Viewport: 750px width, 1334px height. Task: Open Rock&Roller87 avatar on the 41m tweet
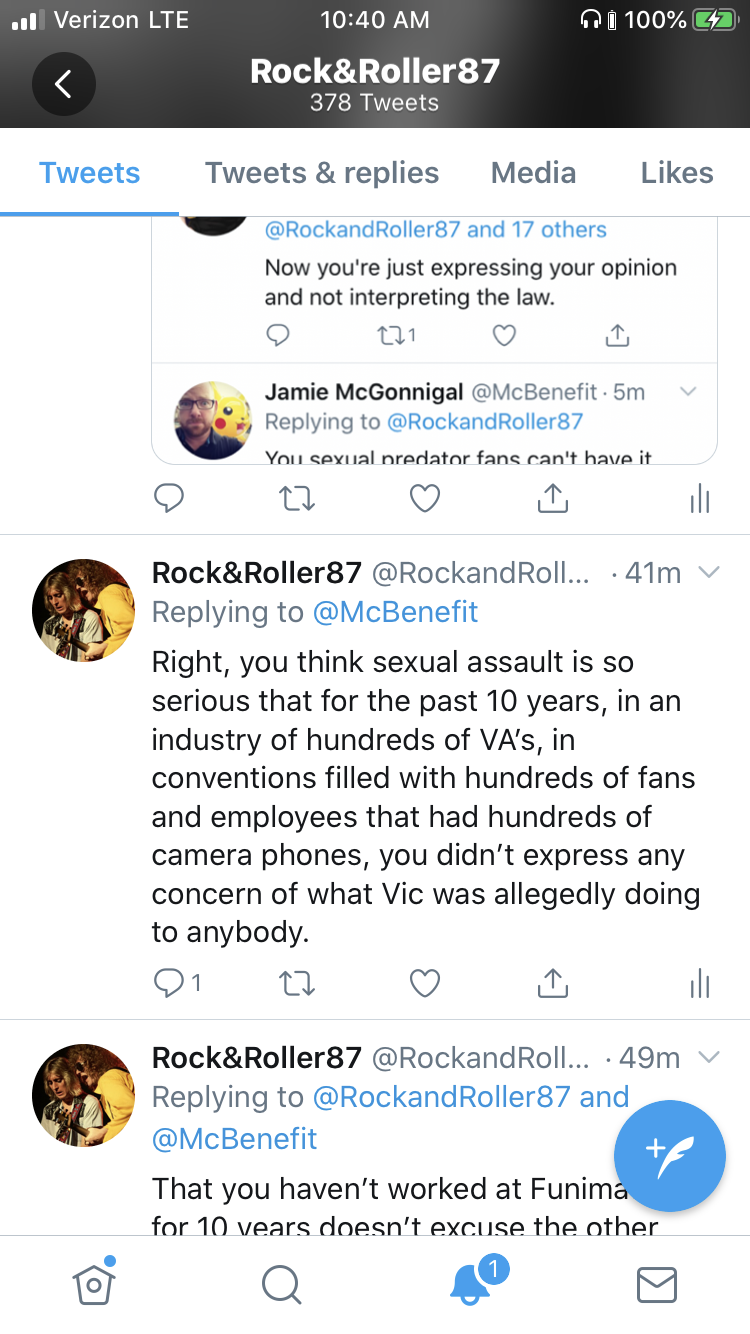tap(83, 610)
